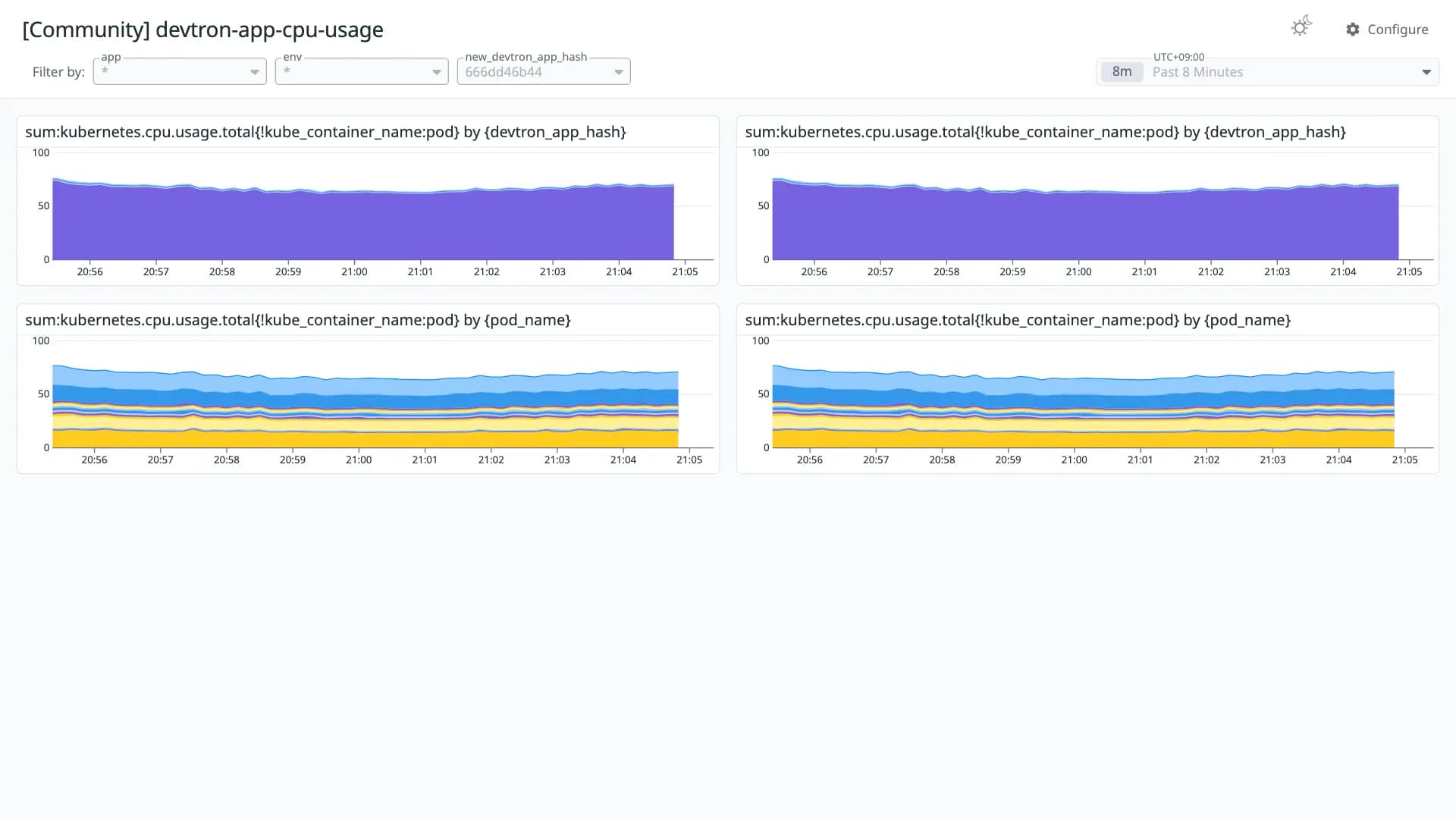
Task: Click the Filter by: label
Action: click(x=58, y=72)
